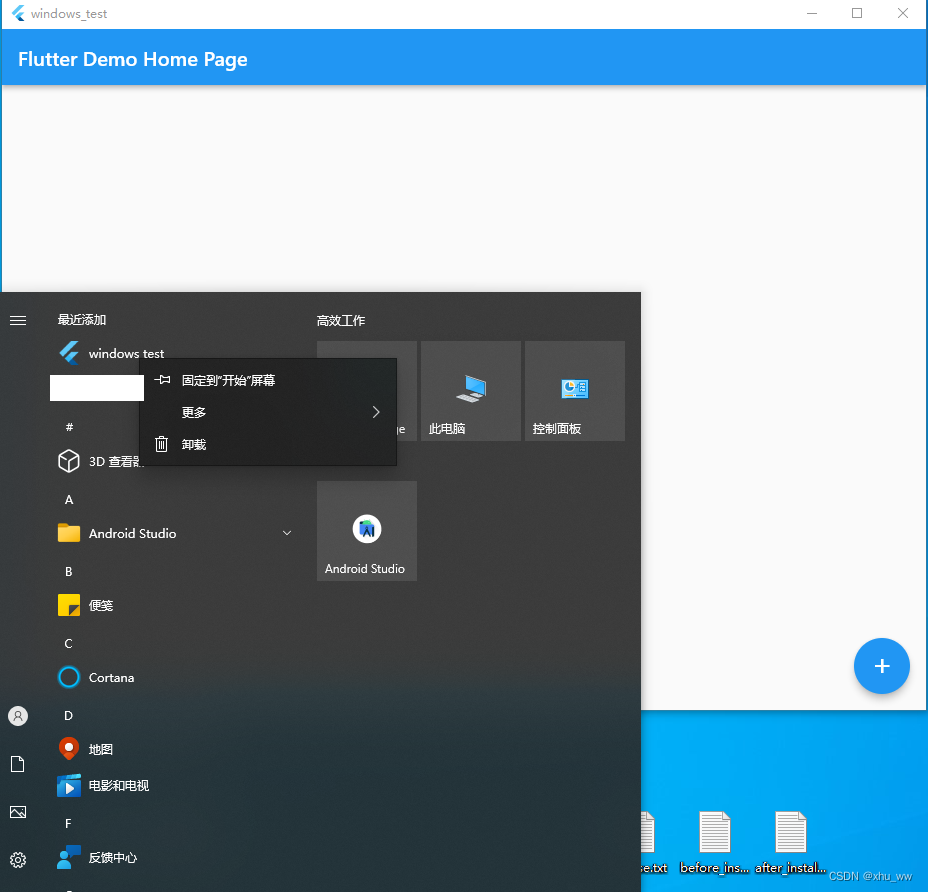
Task: Click the Pictures icon in Start sidebar
Action: (x=17, y=811)
